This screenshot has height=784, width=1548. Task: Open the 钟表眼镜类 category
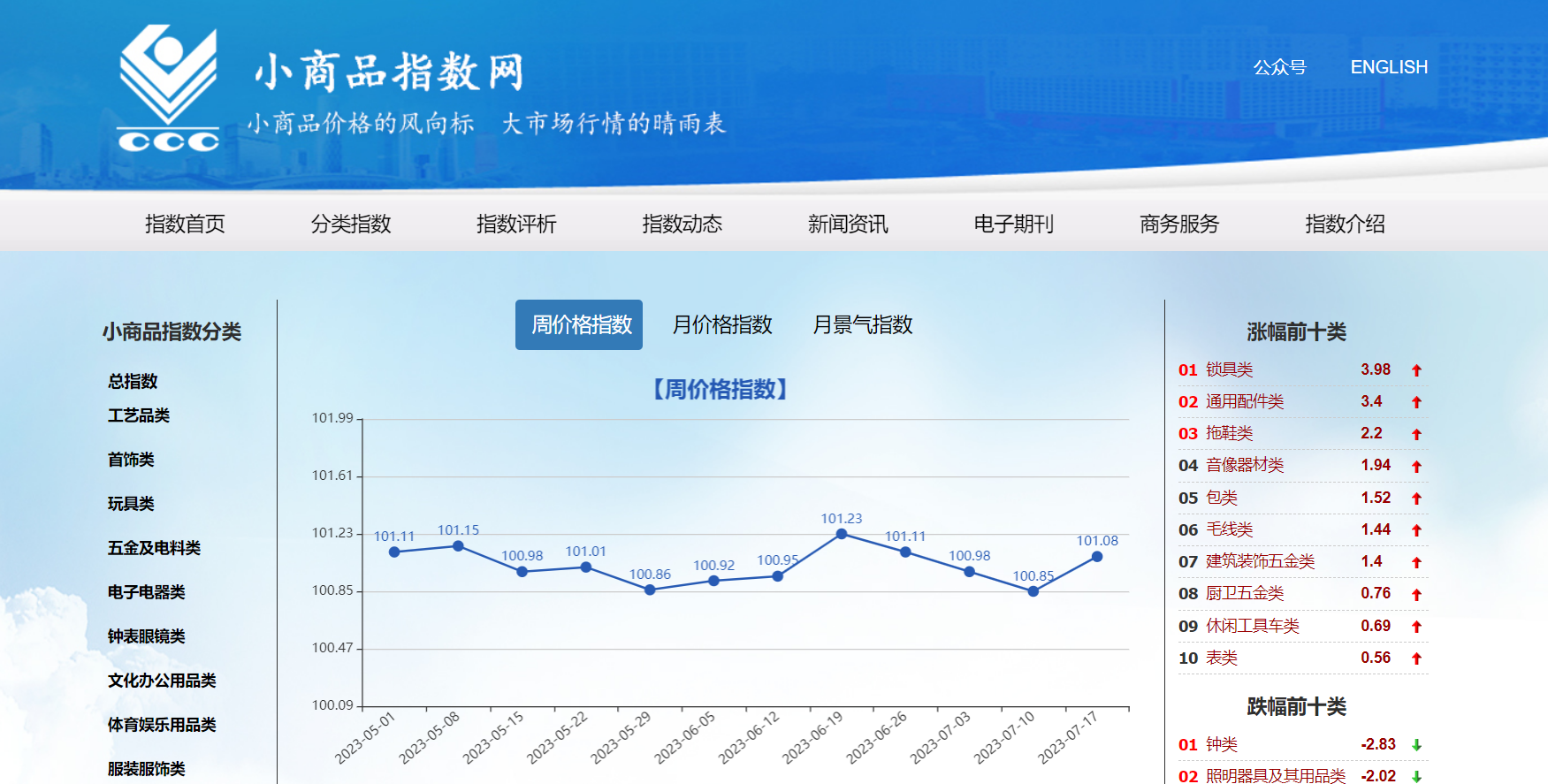(x=146, y=636)
